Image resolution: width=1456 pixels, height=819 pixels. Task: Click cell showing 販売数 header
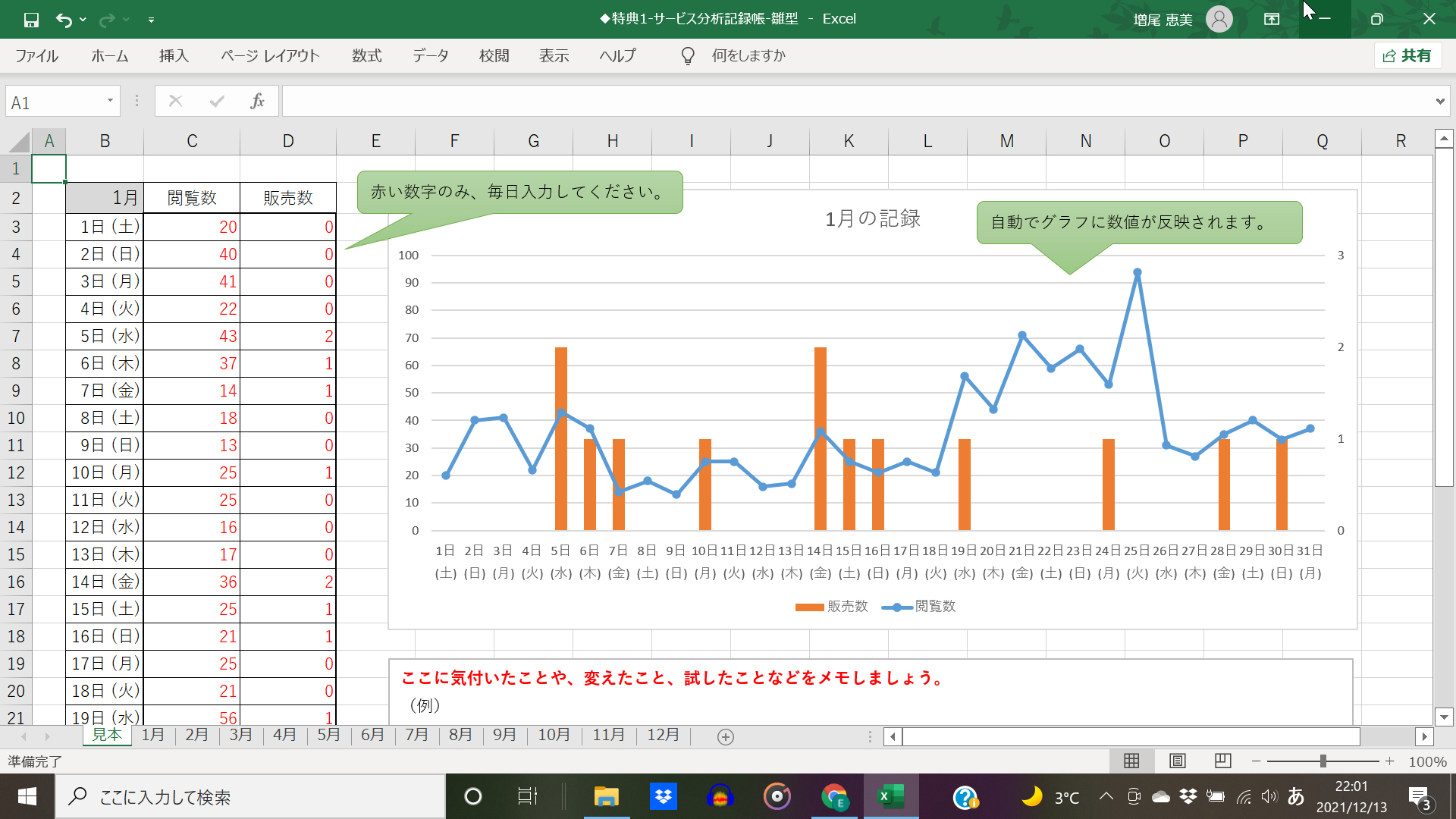click(288, 198)
